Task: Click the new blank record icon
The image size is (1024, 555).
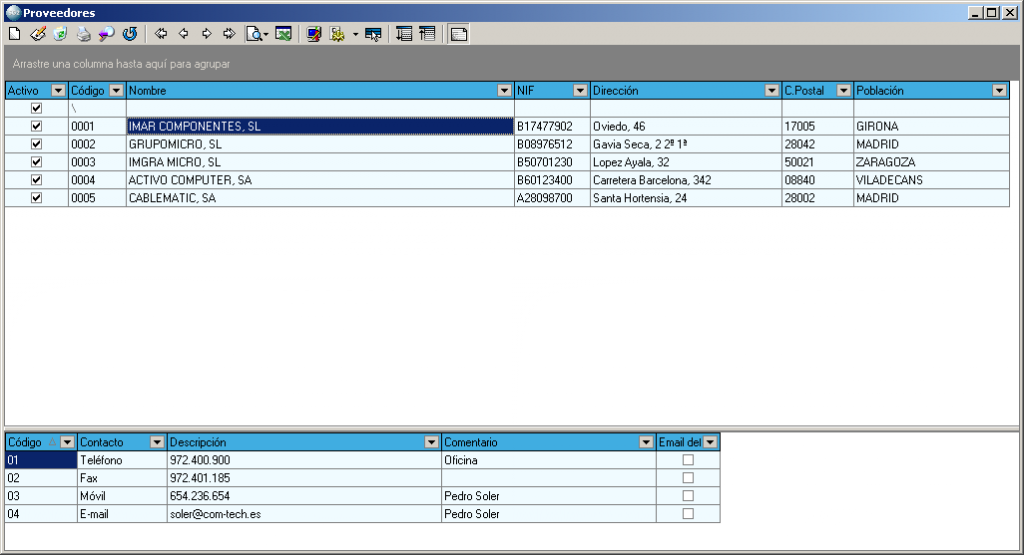Action: coord(14,34)
